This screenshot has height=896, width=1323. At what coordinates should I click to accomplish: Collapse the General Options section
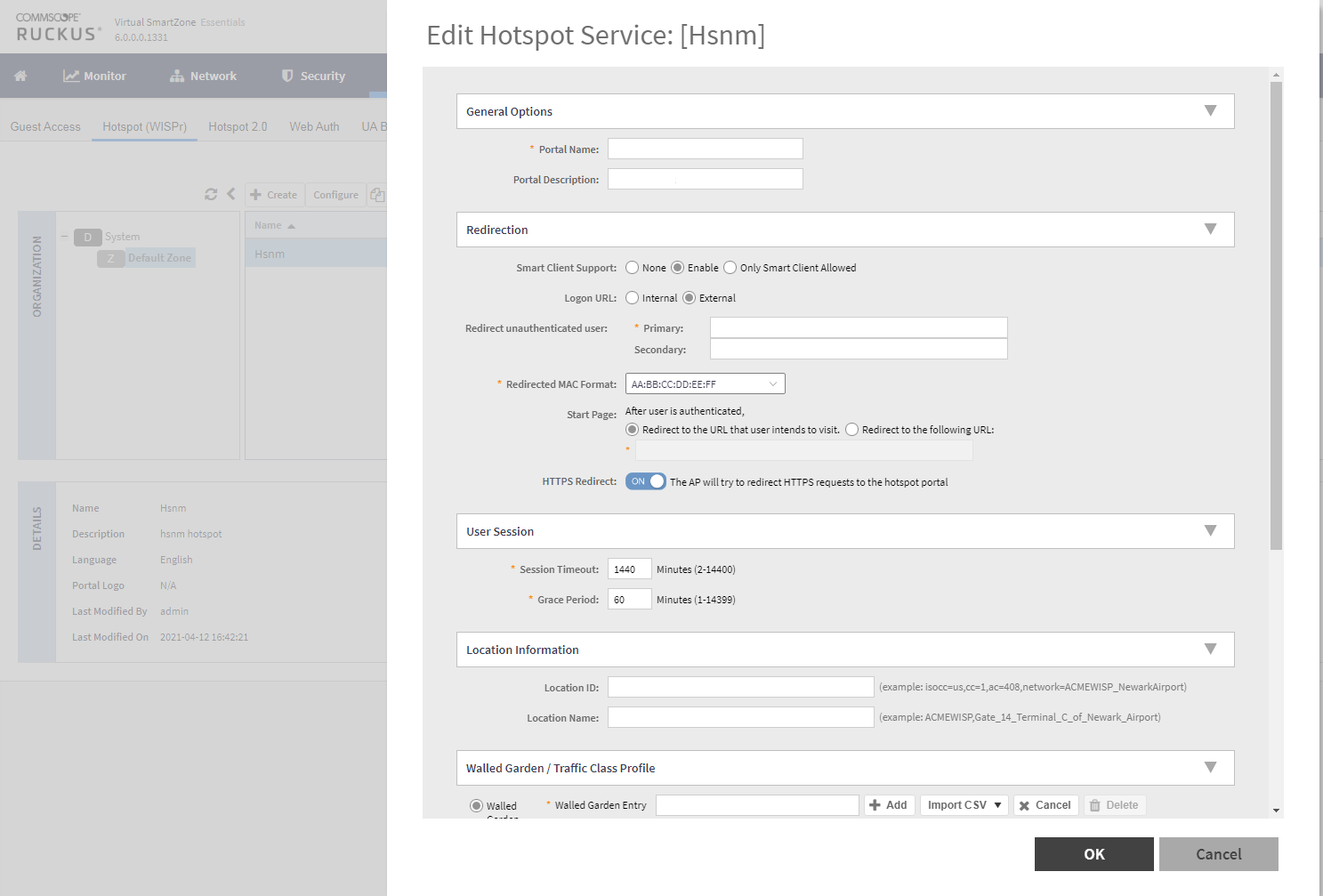[1210, 111]
